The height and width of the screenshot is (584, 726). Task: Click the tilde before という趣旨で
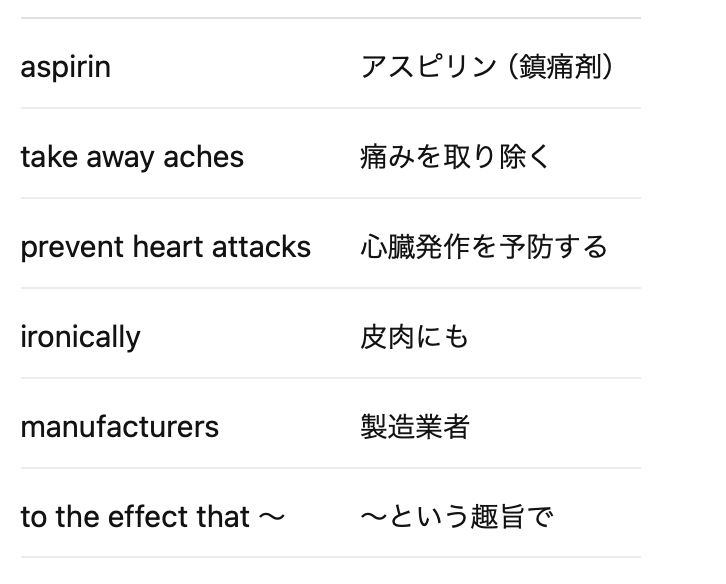[x=373, y=517]
